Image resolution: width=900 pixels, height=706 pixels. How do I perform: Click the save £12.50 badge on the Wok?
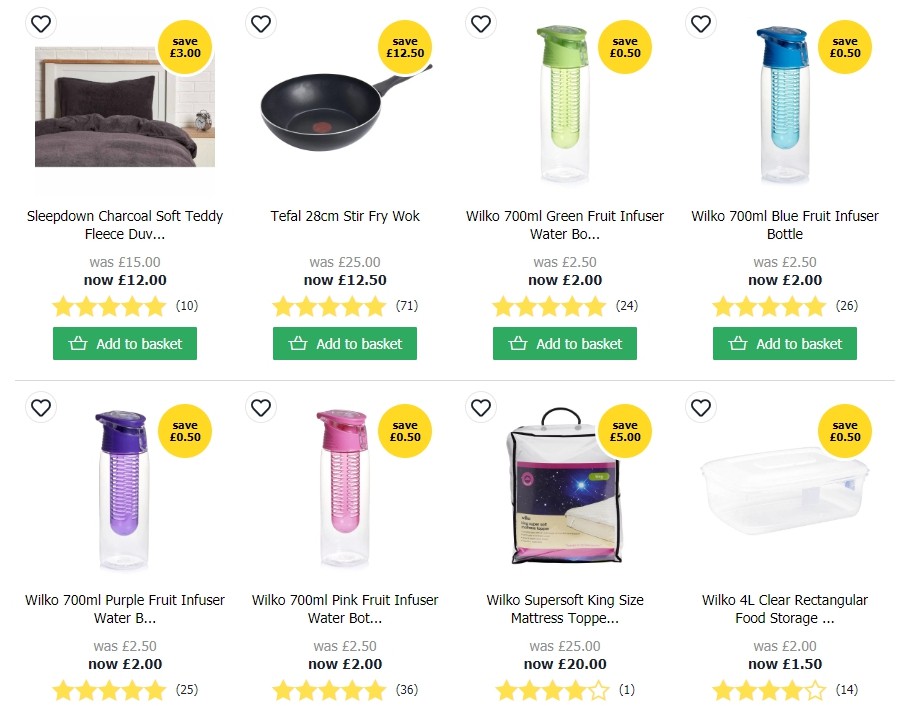[x=405, y=47]
